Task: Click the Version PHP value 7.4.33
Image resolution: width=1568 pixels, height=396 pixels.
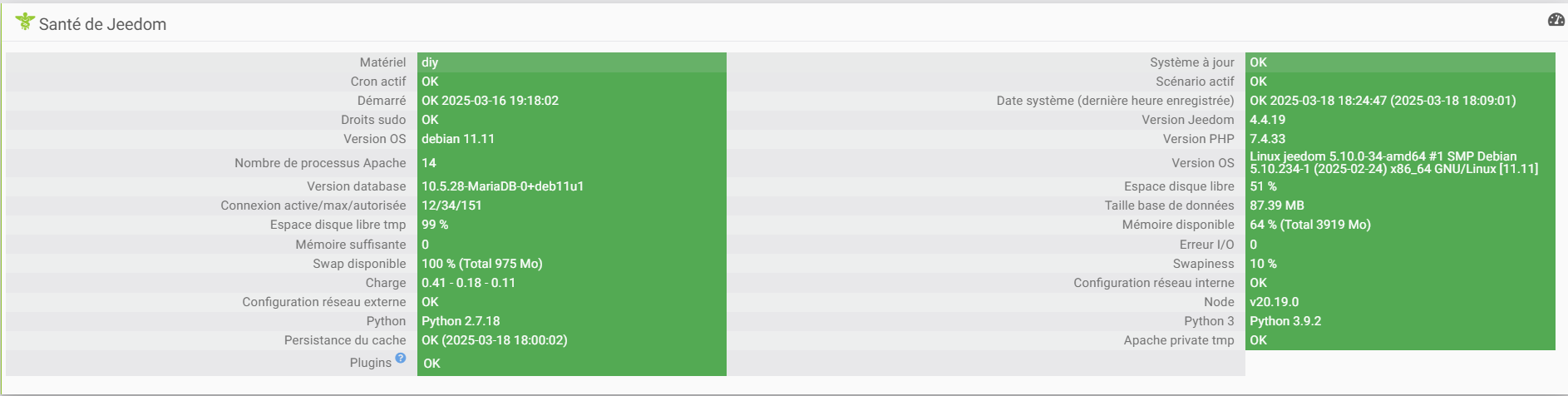Action: tap(1267, 139)
